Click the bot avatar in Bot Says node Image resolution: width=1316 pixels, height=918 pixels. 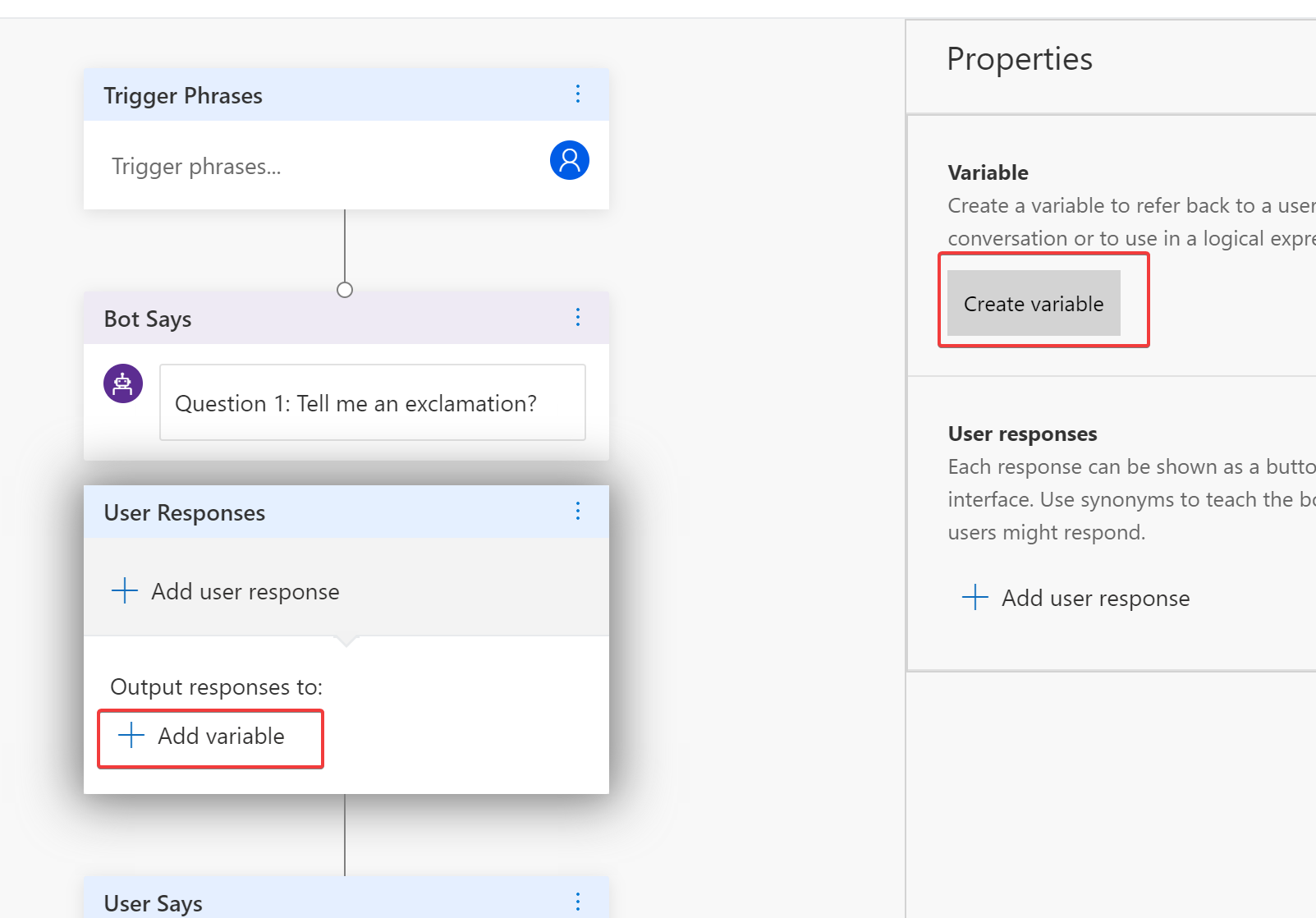point(122,383)
